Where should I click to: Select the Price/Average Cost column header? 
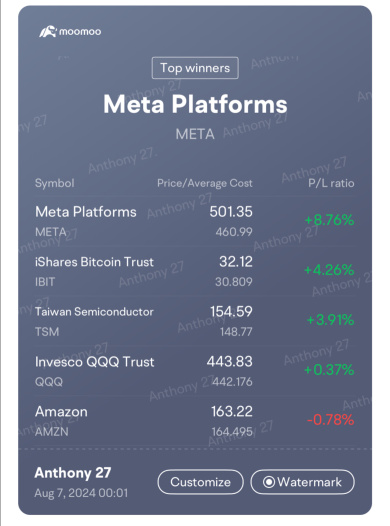coord(205,183)
